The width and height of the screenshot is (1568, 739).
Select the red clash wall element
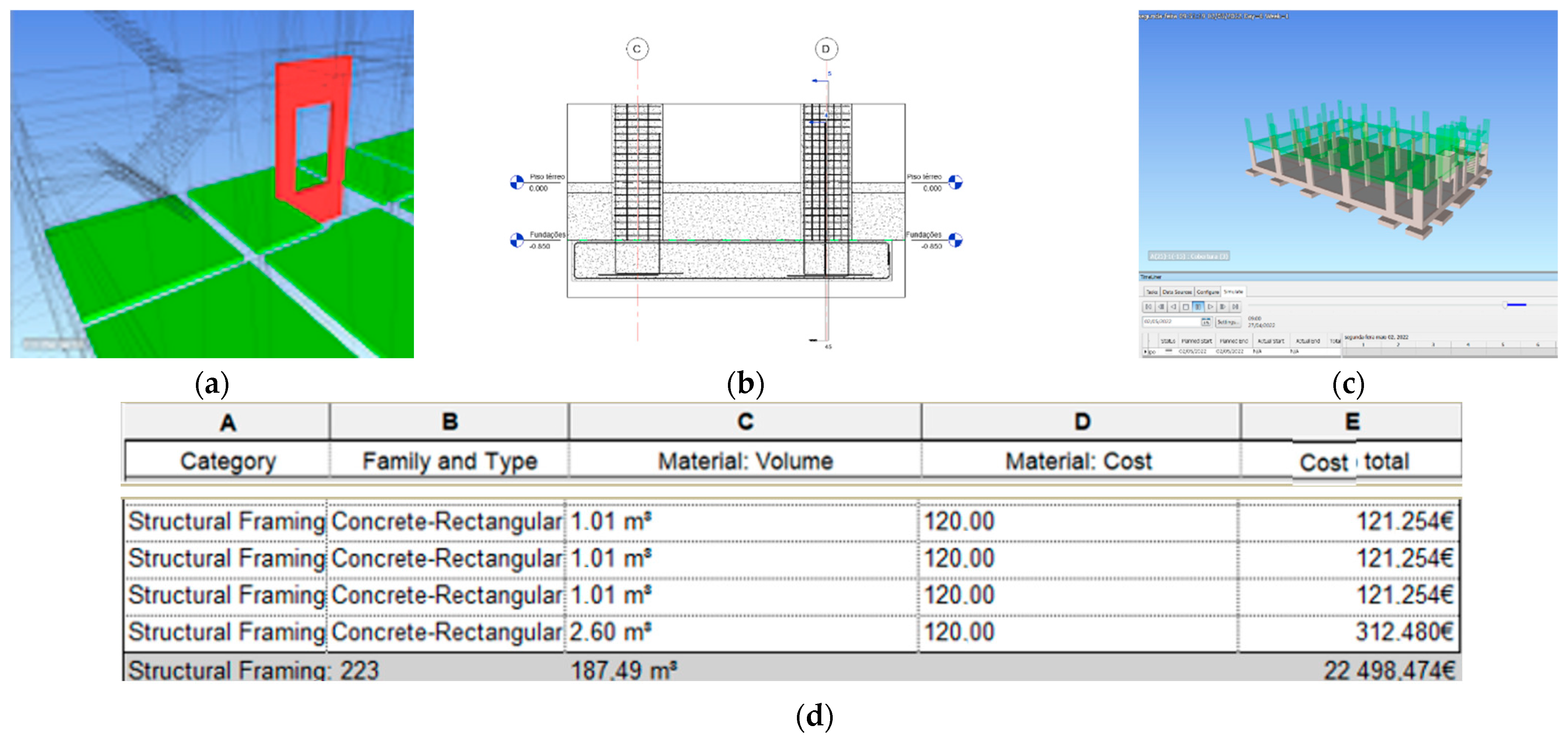click(314, 82)
